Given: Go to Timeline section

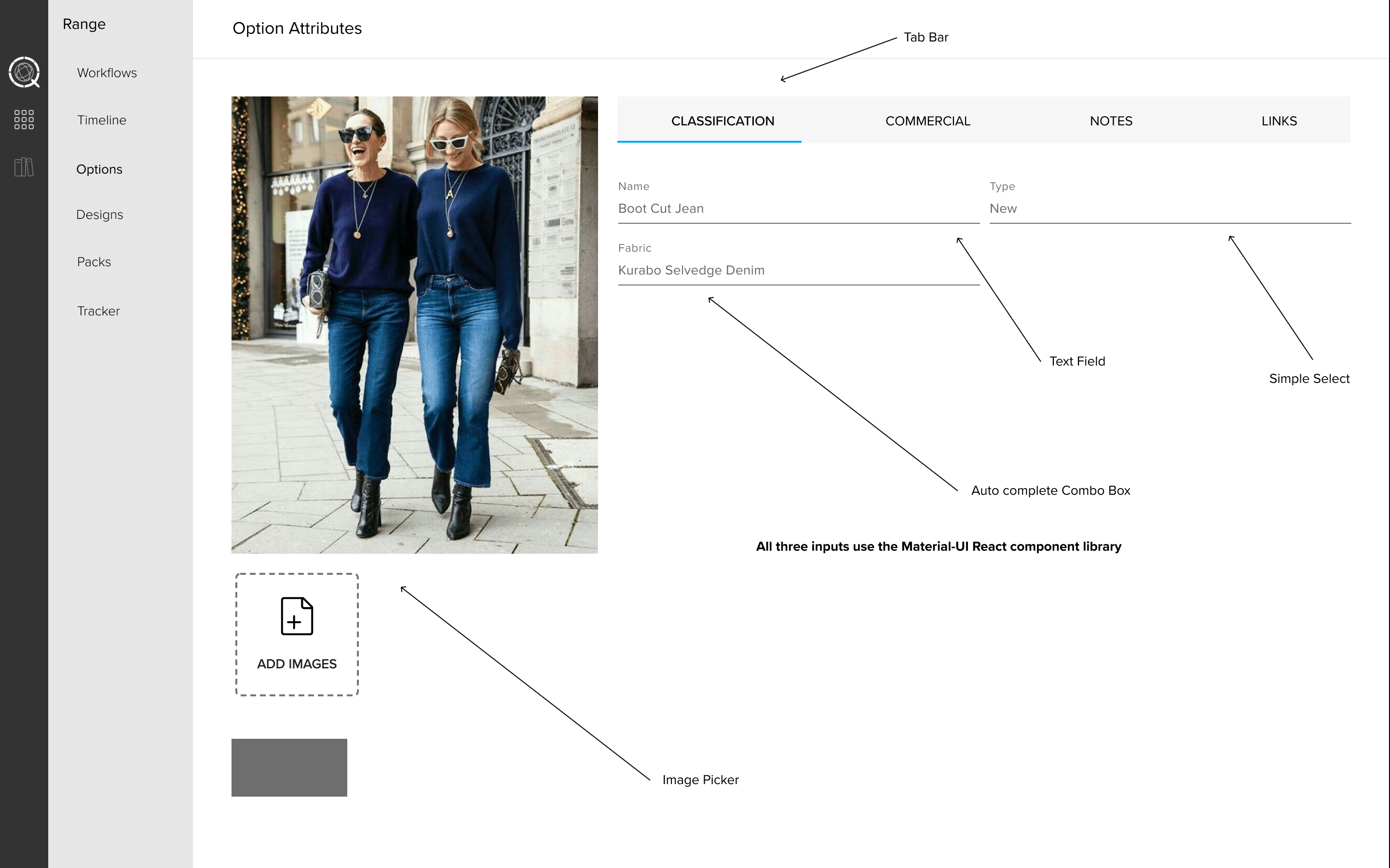Looking at the screenshot, I should tap(102, 120).
